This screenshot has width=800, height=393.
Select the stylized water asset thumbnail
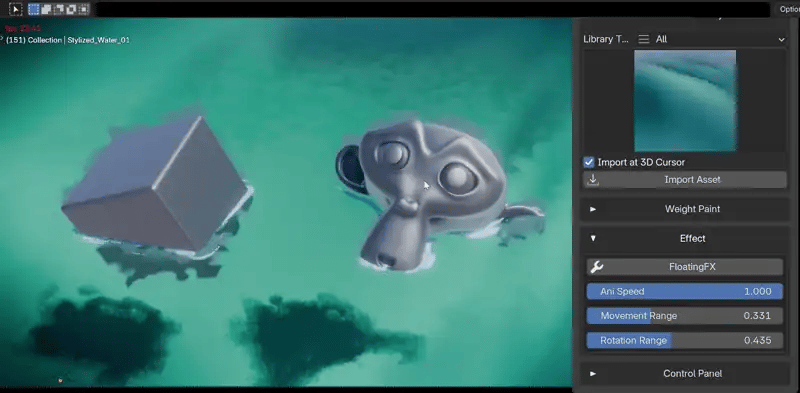(x=685, y=101)
